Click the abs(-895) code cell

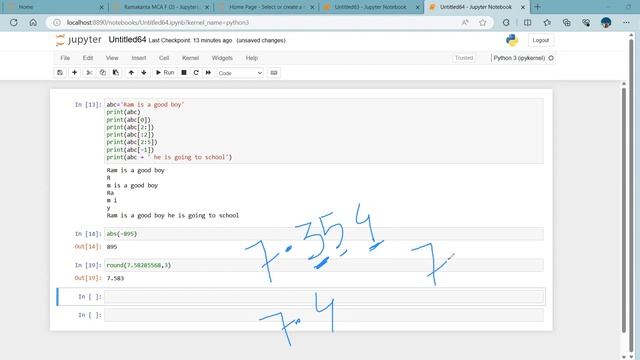(324, 234)
